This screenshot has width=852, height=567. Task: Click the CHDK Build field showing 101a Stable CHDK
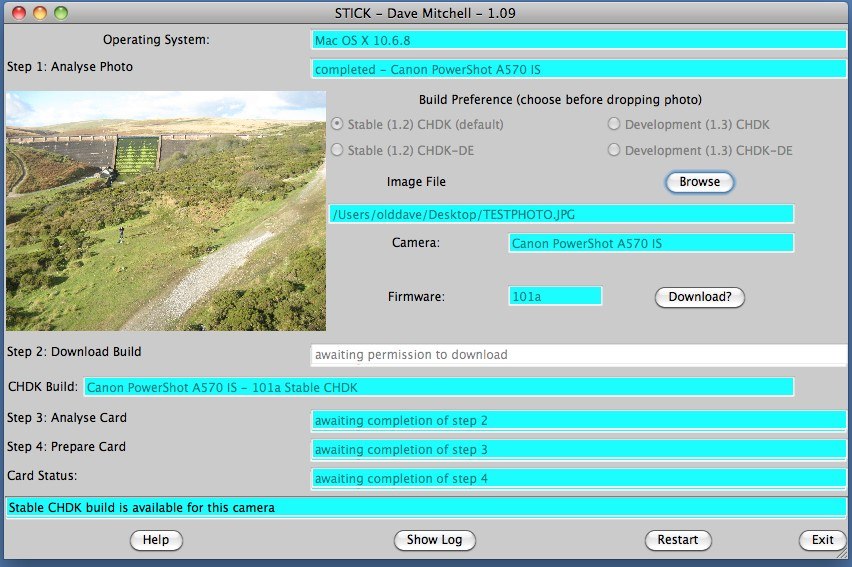coord(438,387)
